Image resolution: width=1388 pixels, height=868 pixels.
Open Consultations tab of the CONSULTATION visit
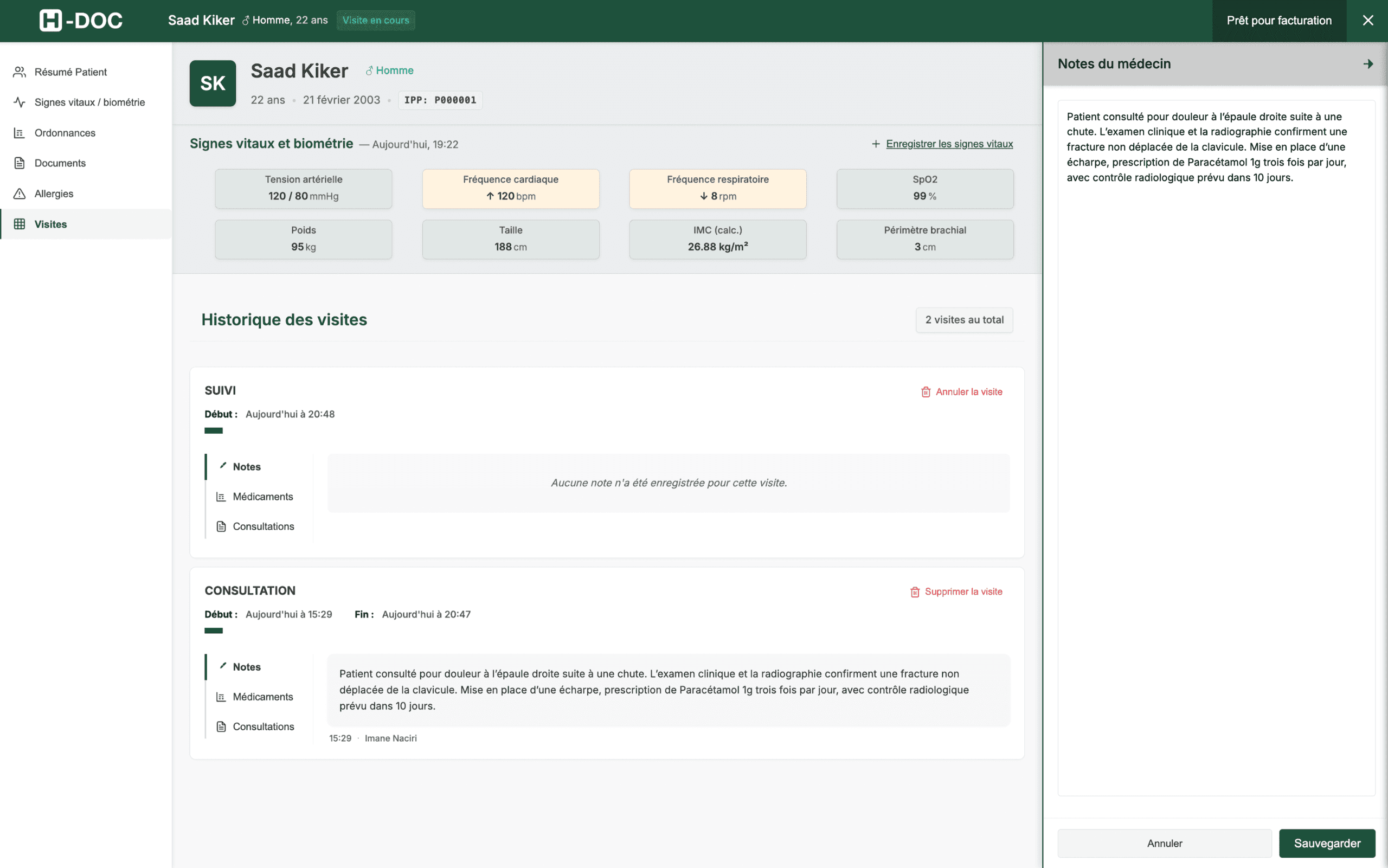(x=264, y=726)
